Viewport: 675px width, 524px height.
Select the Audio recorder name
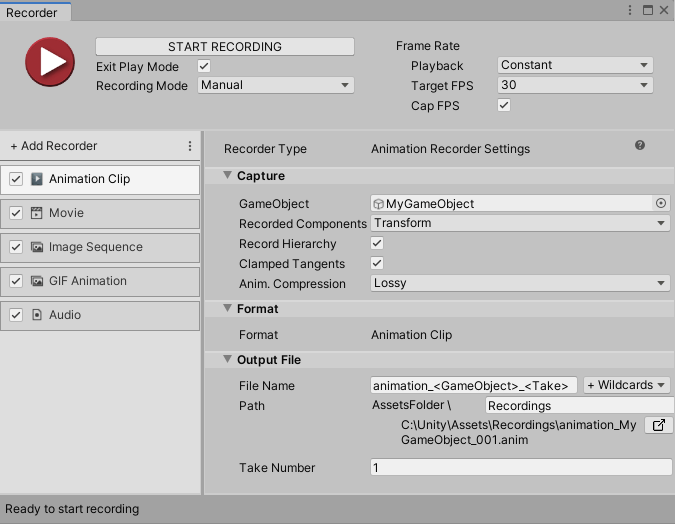[x=65, y=315]
